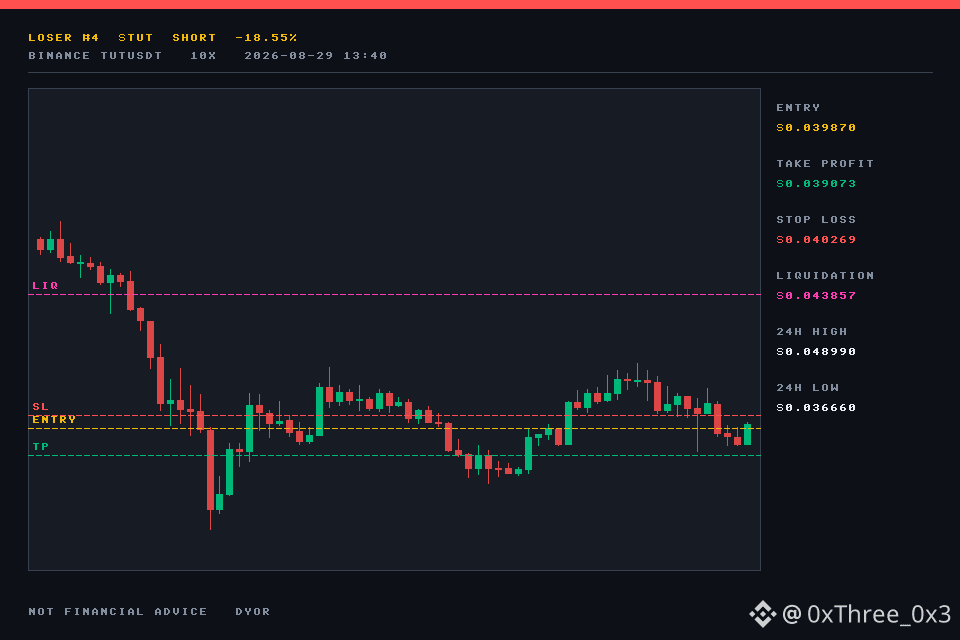The image size is (960, 640).
Task: Click the yellow 'ENTRY' chart line label
Action: click(54, 420)
